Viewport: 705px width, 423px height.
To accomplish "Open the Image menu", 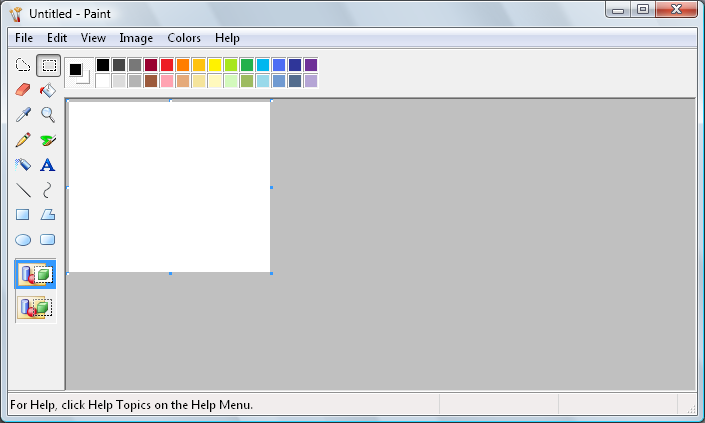I will (136, 38).
